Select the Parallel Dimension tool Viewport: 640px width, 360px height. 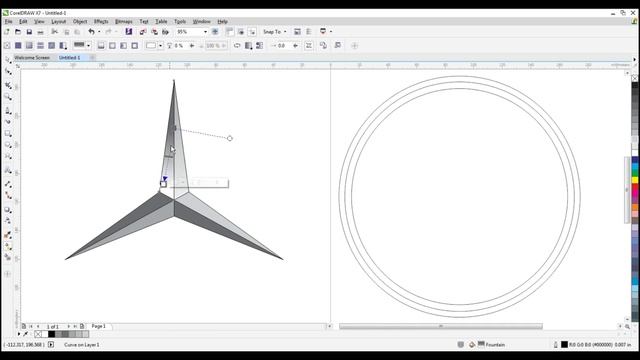[x=8, y=184]
